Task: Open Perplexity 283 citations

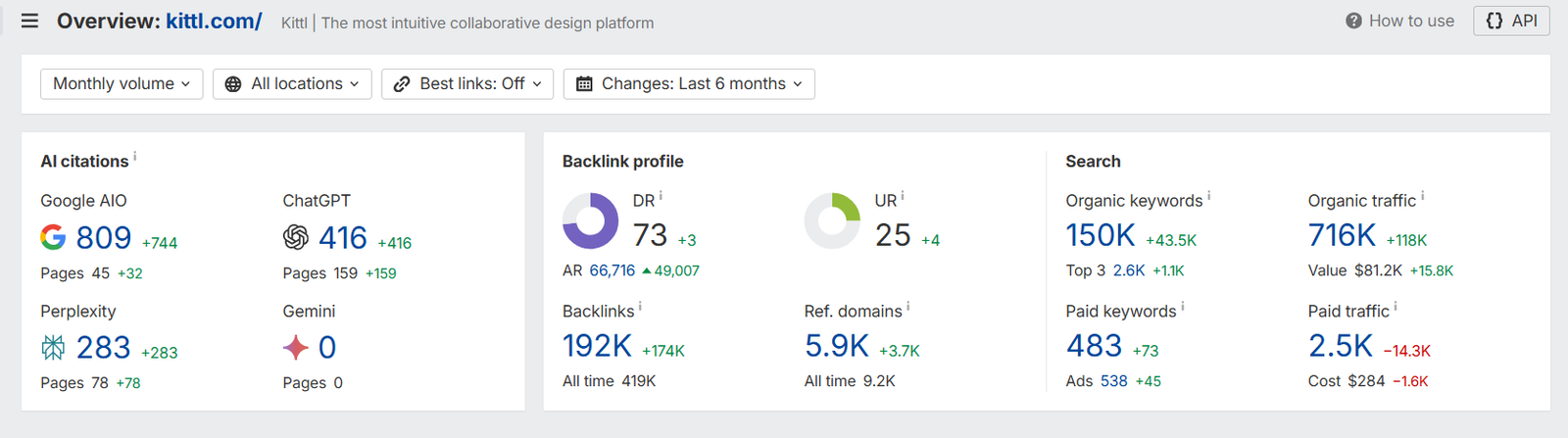Action: (104, 347)
